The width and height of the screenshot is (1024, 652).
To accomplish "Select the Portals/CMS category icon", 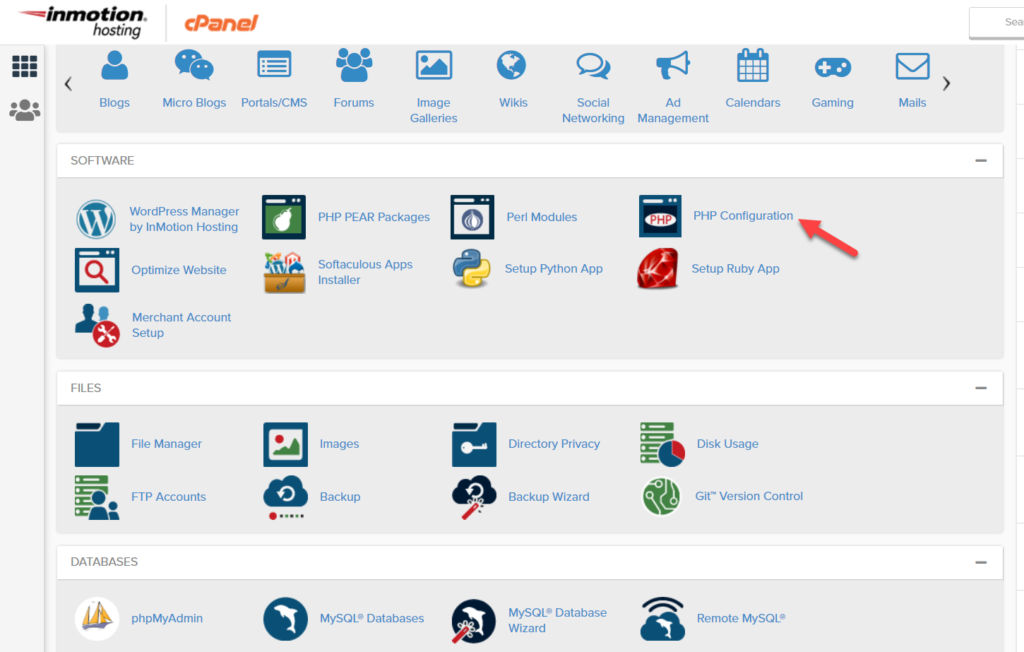I will [x=274, y=65].
